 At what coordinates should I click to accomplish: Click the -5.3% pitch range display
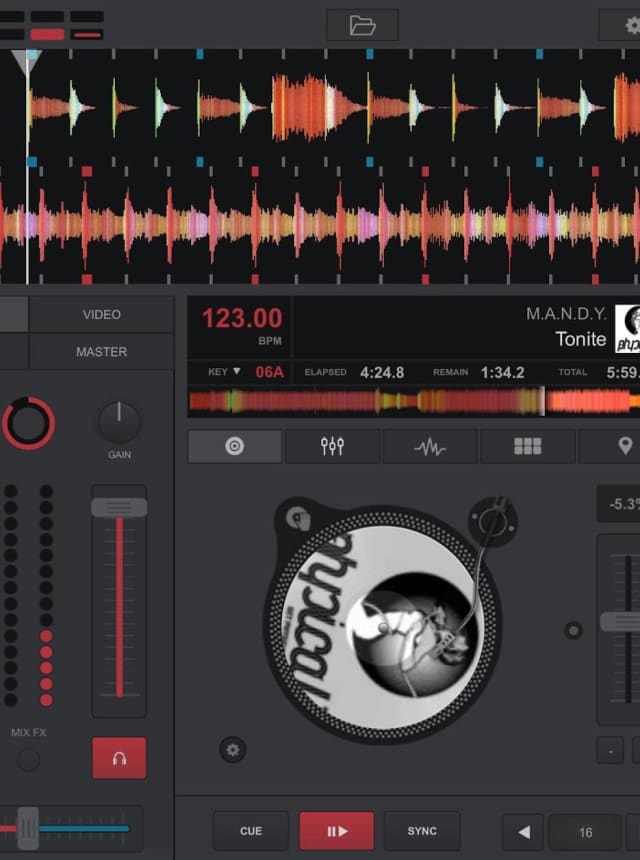pyautogui.click(x=620, y=503)
